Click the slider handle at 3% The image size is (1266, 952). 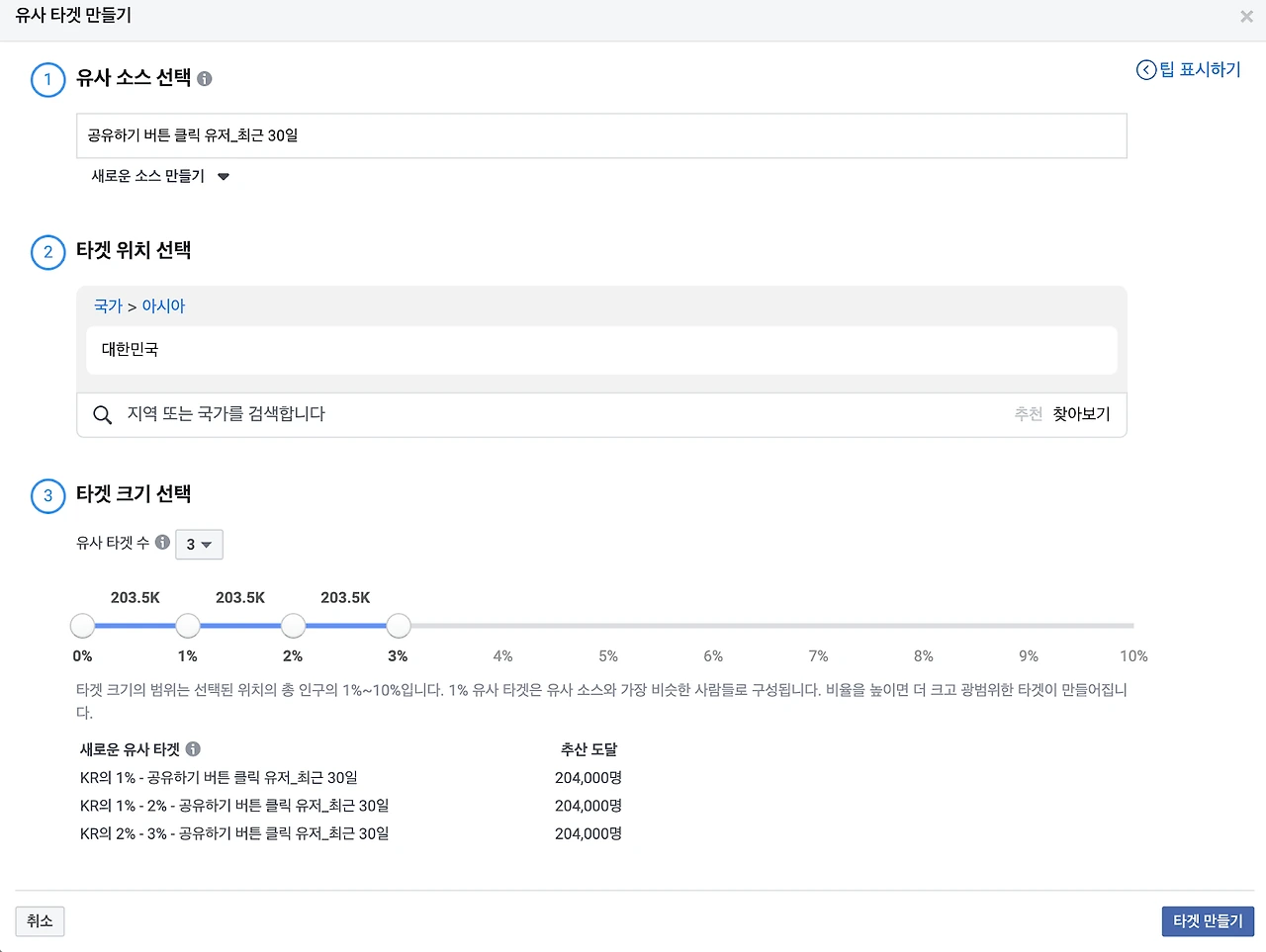399,626
